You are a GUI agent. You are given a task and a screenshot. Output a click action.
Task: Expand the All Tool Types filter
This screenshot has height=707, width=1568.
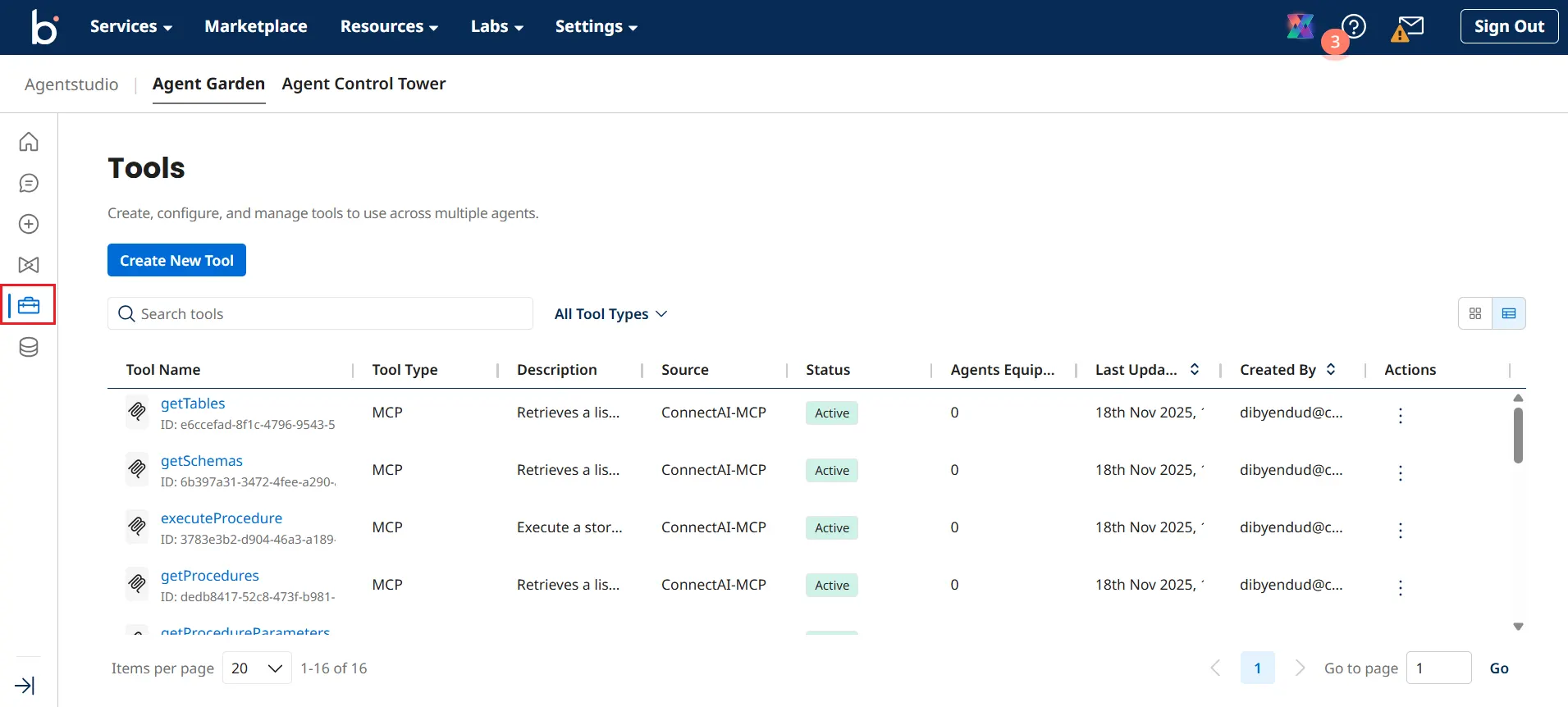point(610,314)
